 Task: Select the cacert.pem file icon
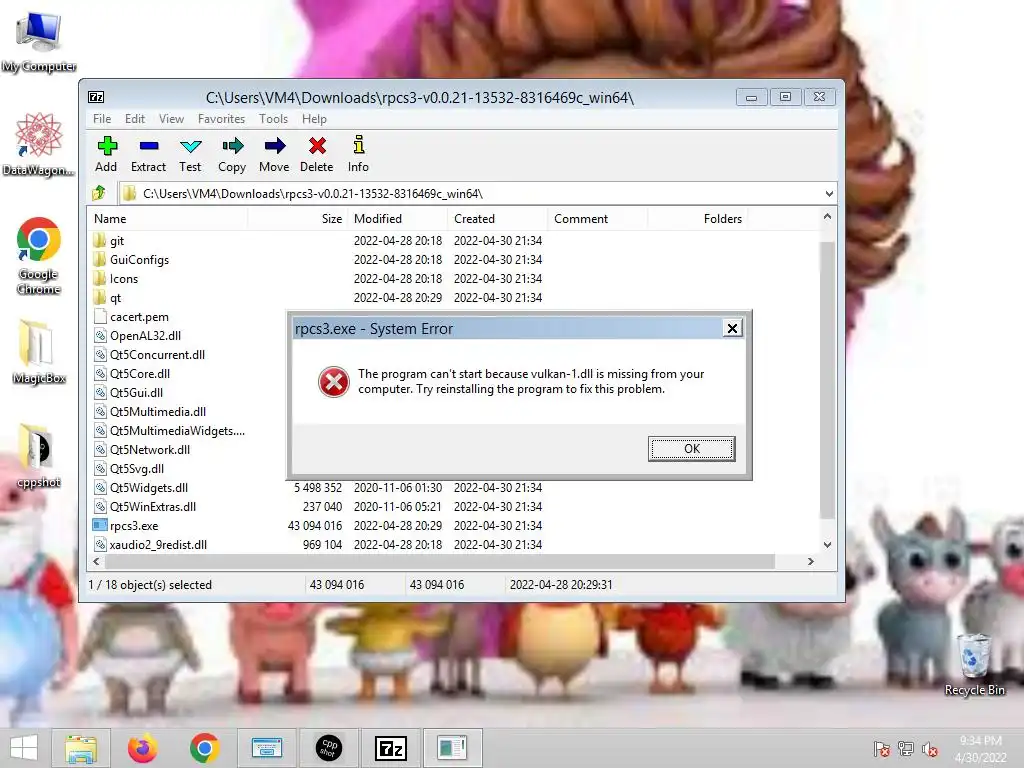pyautogui.click(x=100, y=317)
